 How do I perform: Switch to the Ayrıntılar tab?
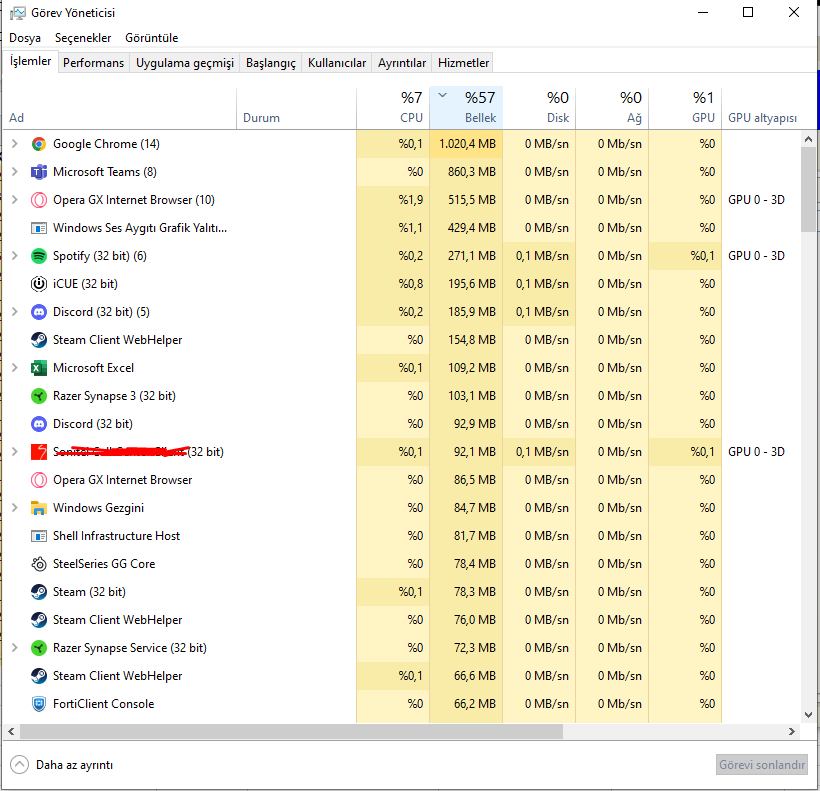click(x=402, y=63)
